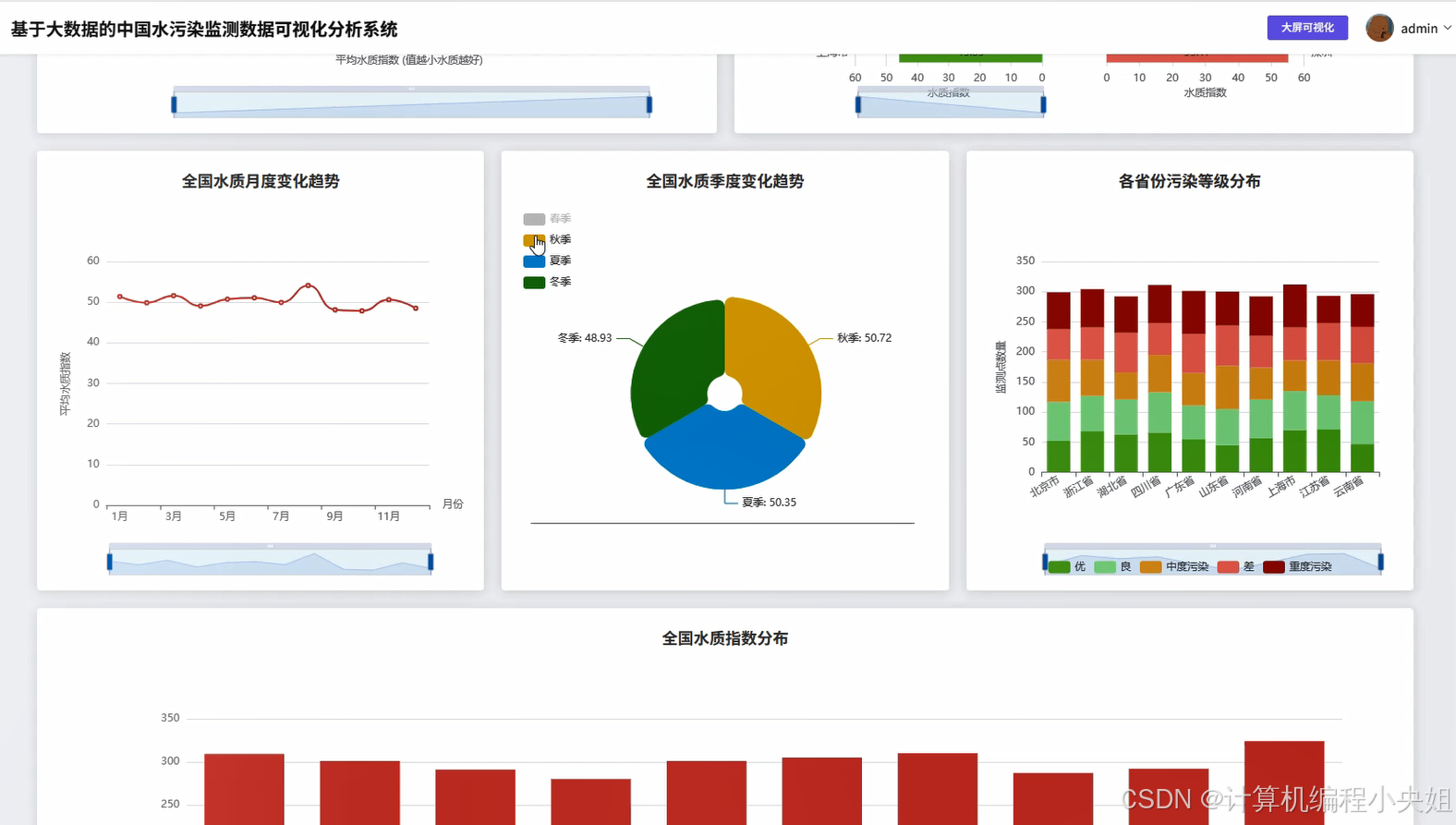The height and width of the screenshot is (825, 1456).
Task: Toggle the 秋季 legend item
Action: point(547,239)
